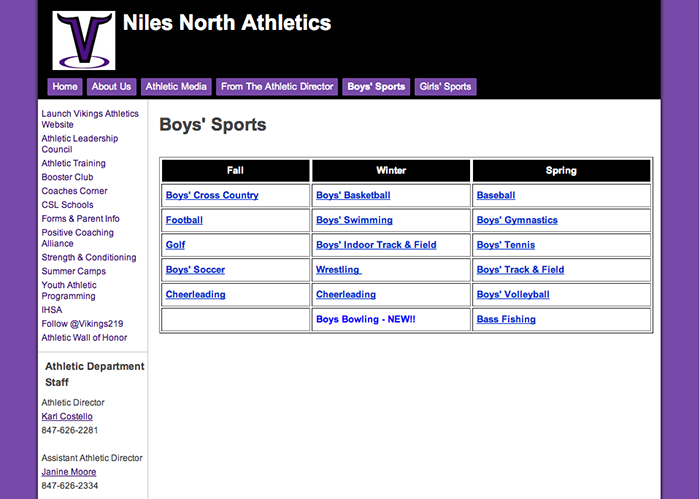Select Athletic Media in navigation bar
700x499 pixels.
176,87
